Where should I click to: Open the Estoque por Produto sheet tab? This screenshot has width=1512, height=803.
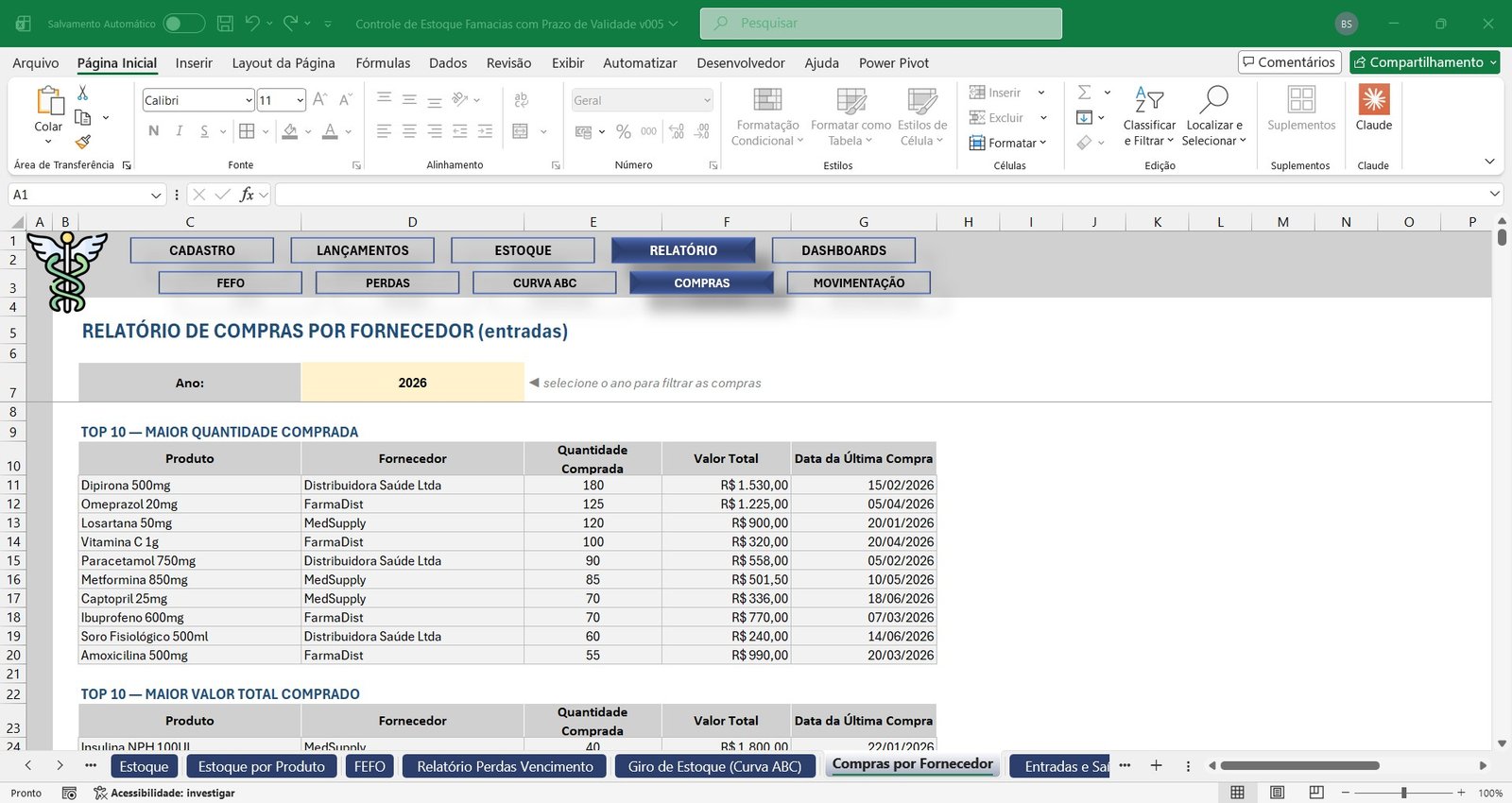click(262, 766)
